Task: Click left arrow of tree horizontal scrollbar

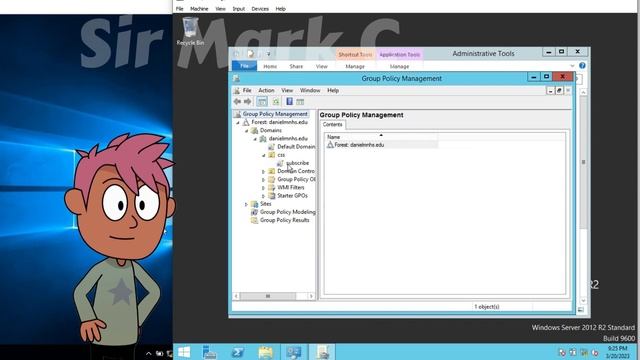Action: pyautogui.click(x=236, y=296)
